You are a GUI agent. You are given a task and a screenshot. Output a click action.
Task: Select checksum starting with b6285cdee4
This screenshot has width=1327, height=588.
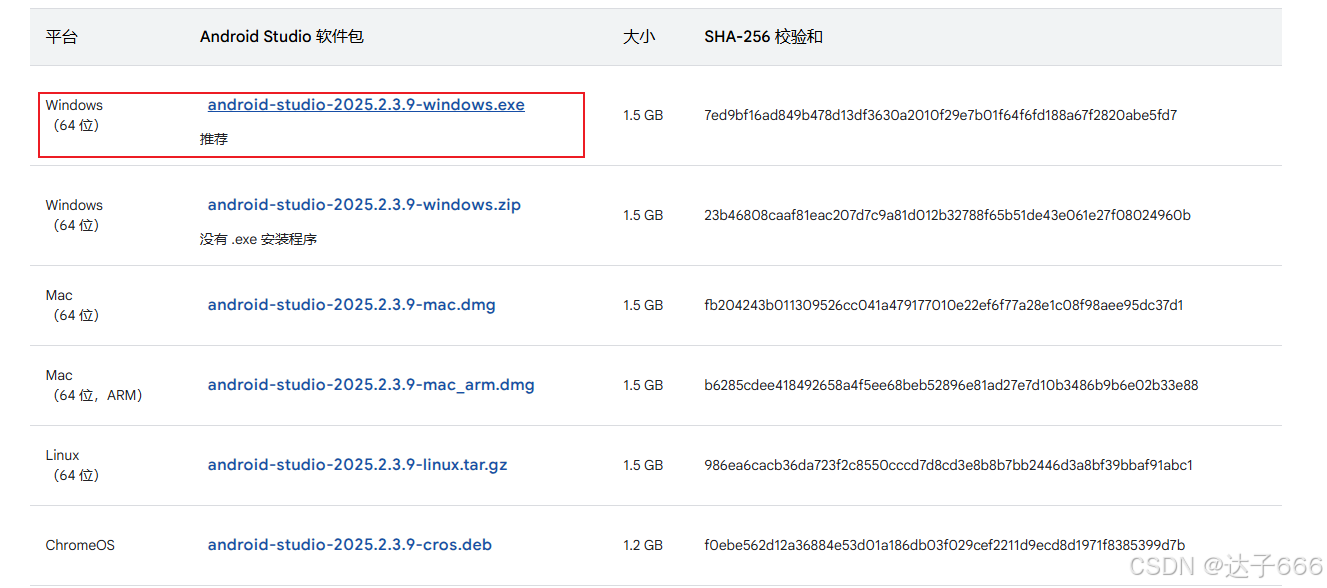952,385
